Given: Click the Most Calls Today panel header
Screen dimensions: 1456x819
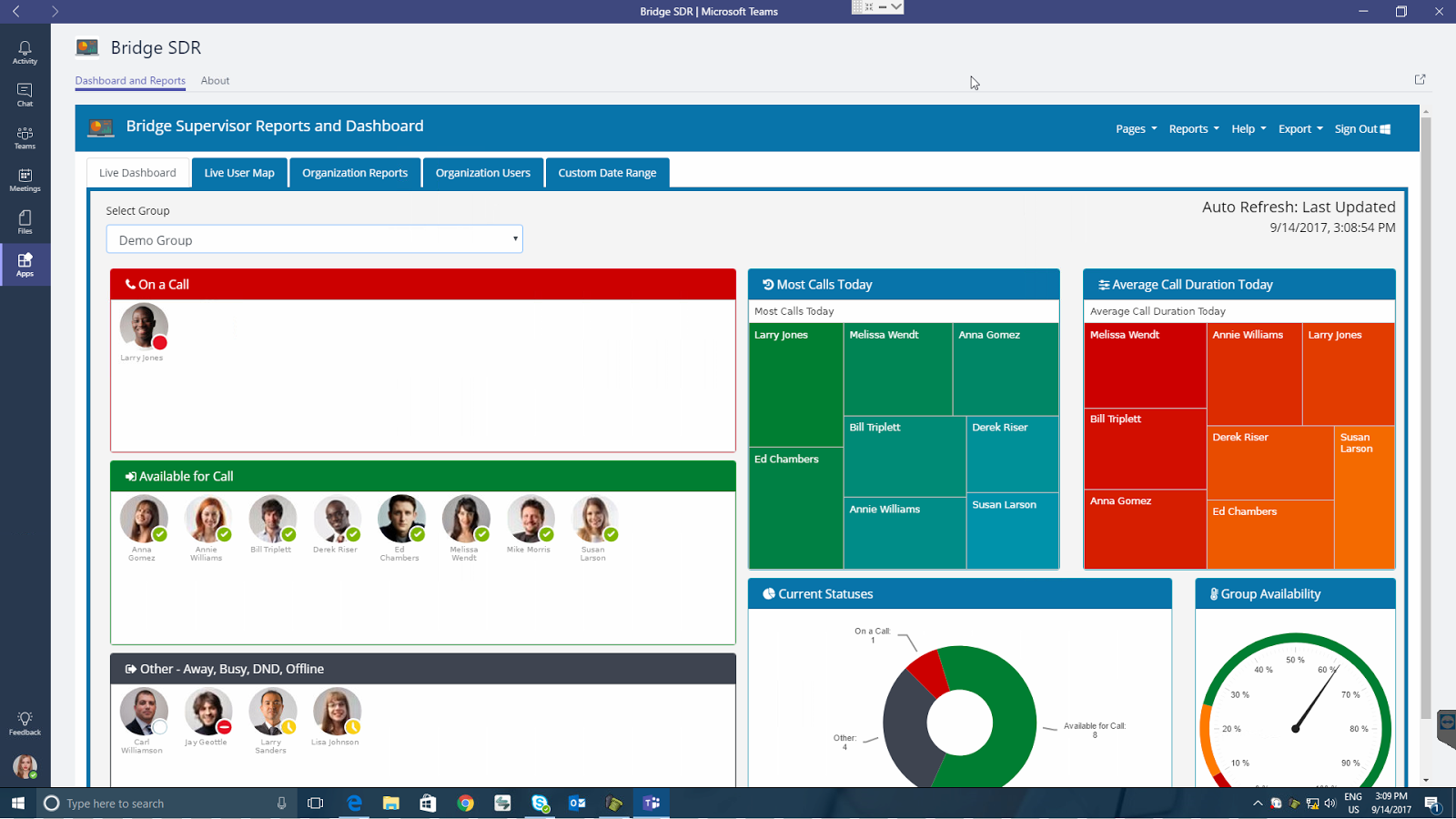Looking at the screenshot, I should [904, 285].
